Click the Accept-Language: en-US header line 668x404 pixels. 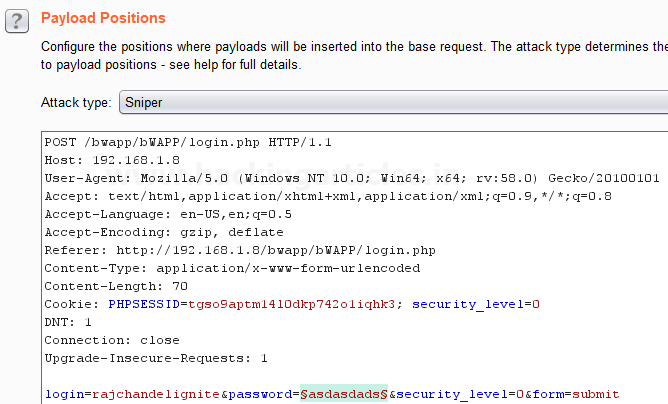point(168,214)
